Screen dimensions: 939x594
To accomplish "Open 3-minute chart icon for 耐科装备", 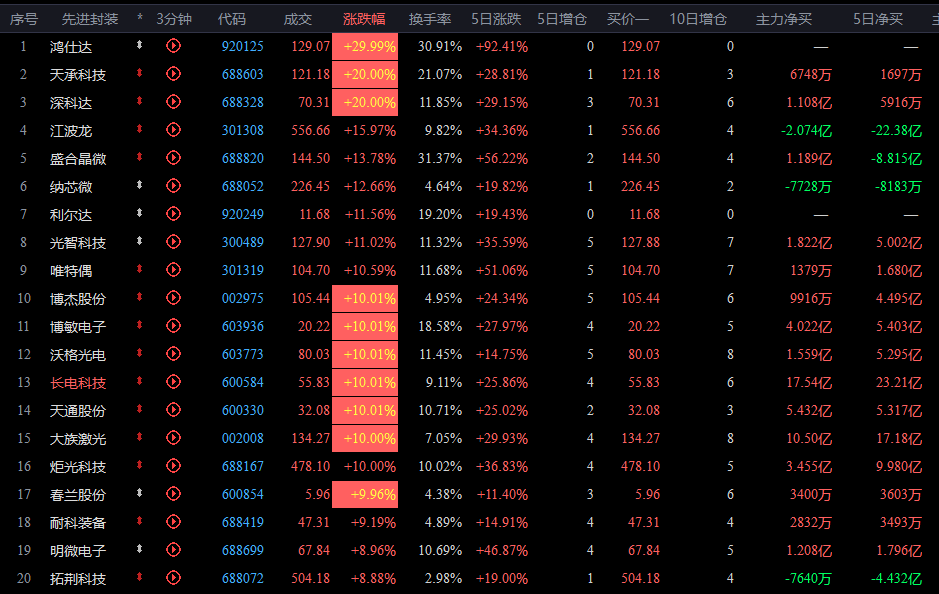I will click(x=173, y=522).
